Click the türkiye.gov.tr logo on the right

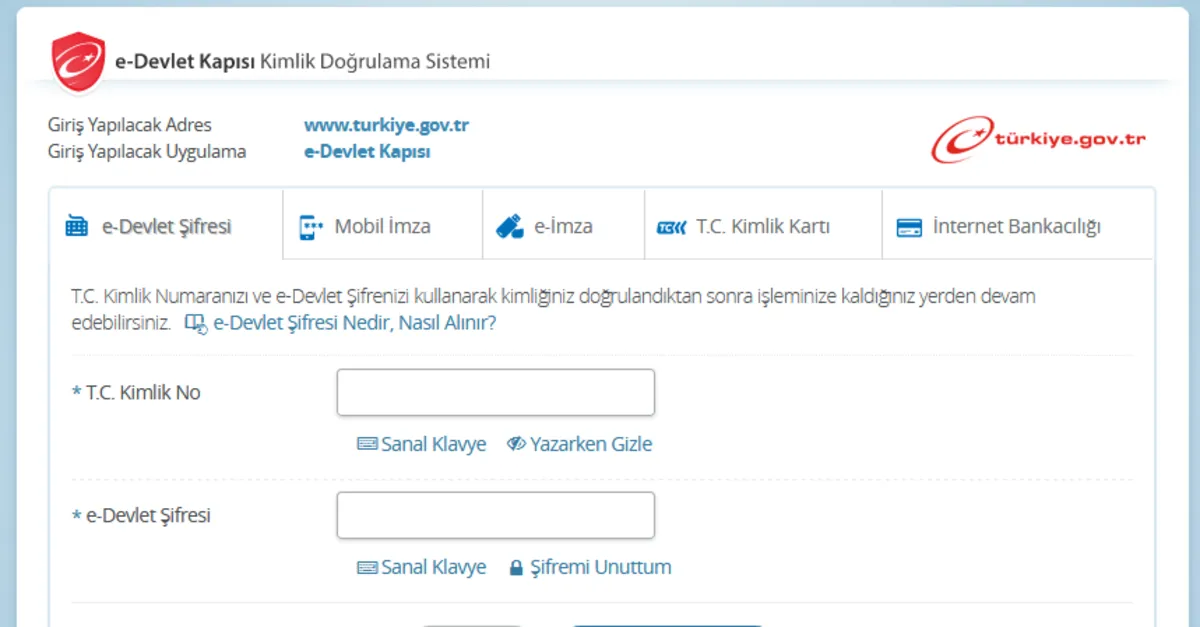click(1040, 140)
